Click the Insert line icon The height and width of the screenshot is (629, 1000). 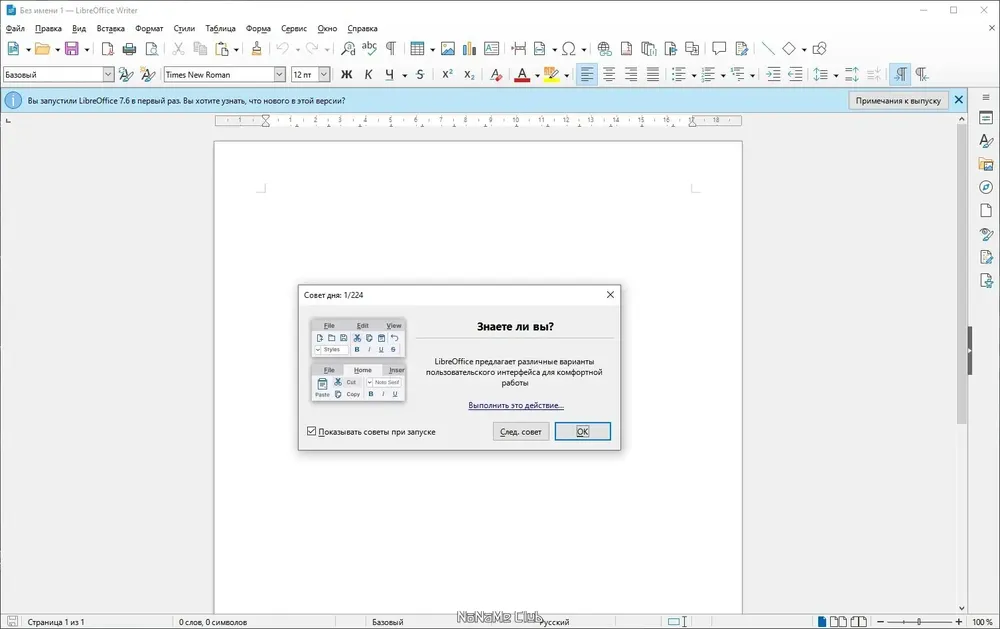click(x=768, y=48)
